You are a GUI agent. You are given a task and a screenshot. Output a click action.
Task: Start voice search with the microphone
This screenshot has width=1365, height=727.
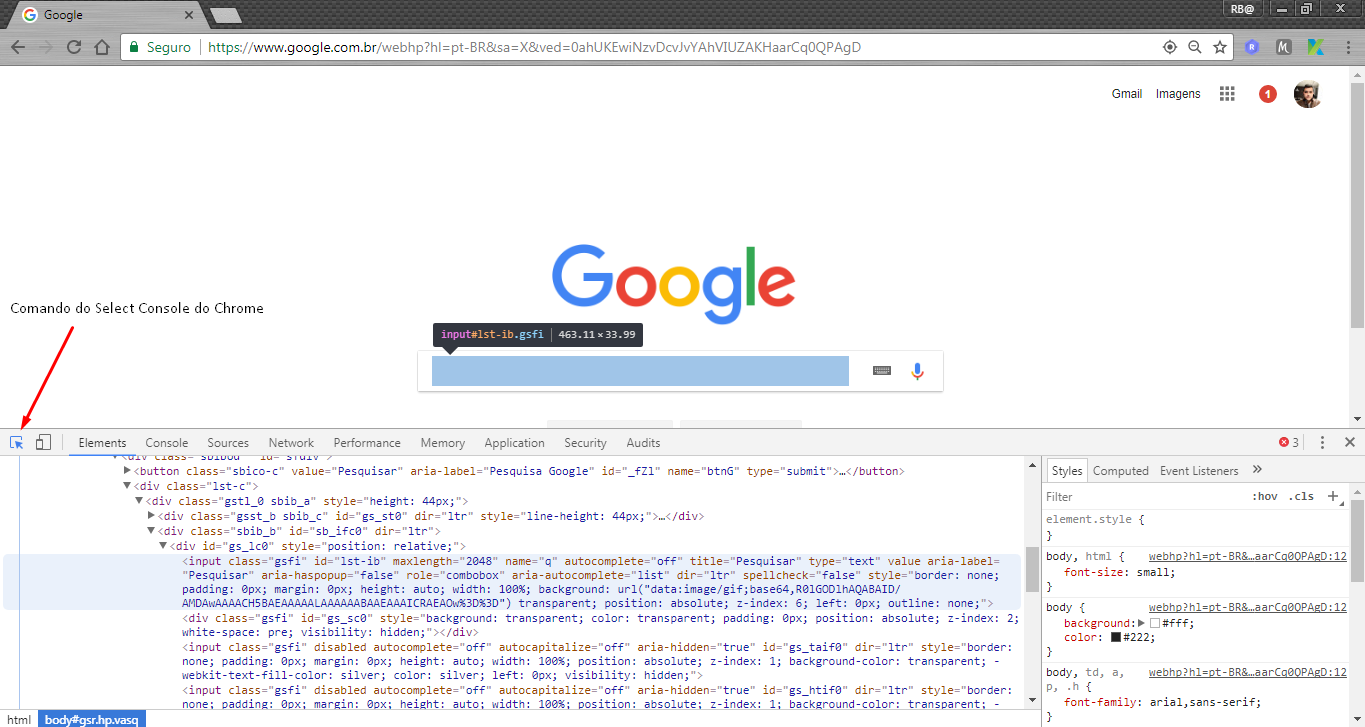point(917,371)
